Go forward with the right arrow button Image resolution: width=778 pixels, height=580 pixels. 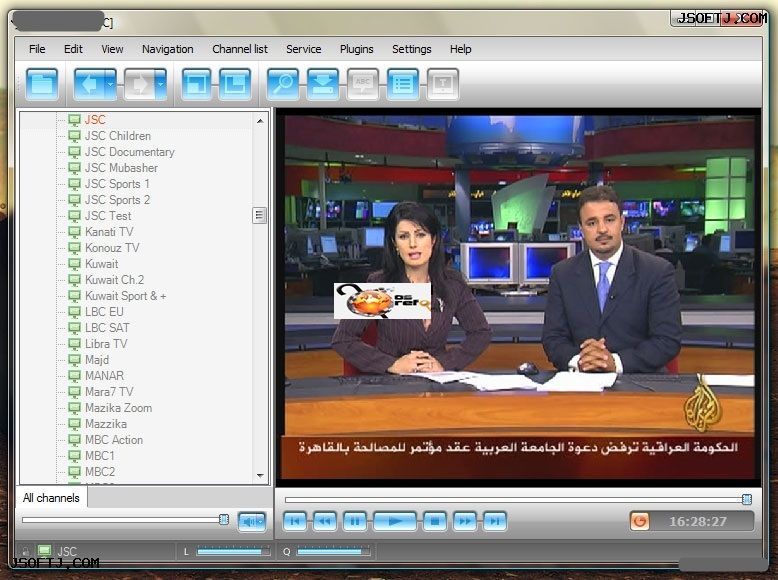click(139, 84)
